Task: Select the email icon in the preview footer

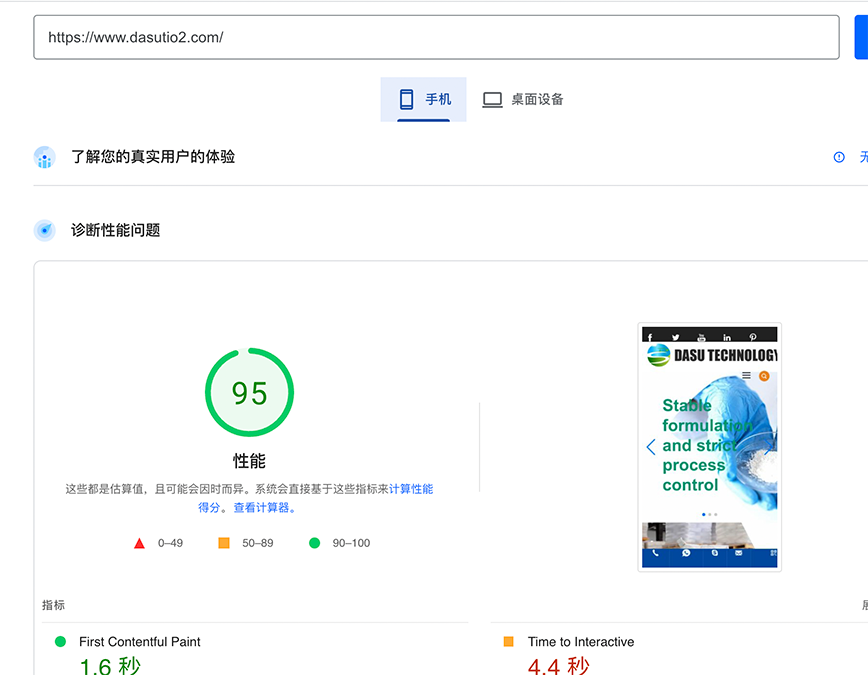Action: click(739, 553)
